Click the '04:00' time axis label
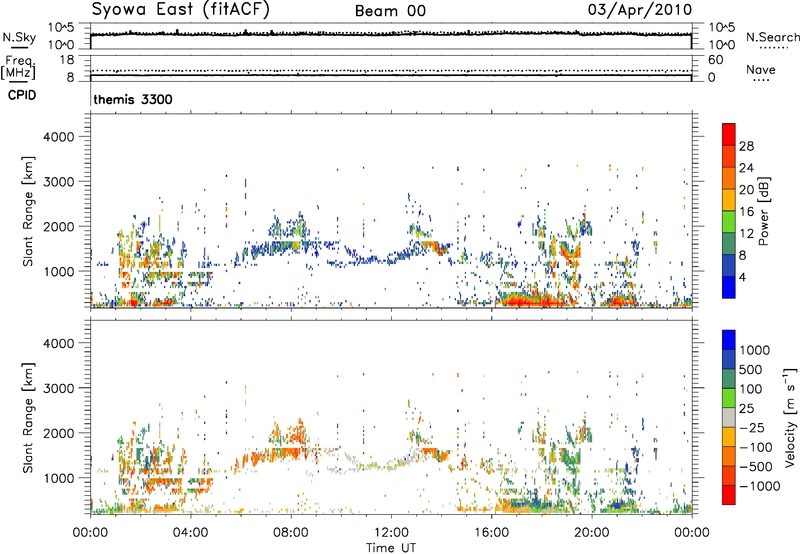This screenshot has width=800, height=554. coord(190,533)
